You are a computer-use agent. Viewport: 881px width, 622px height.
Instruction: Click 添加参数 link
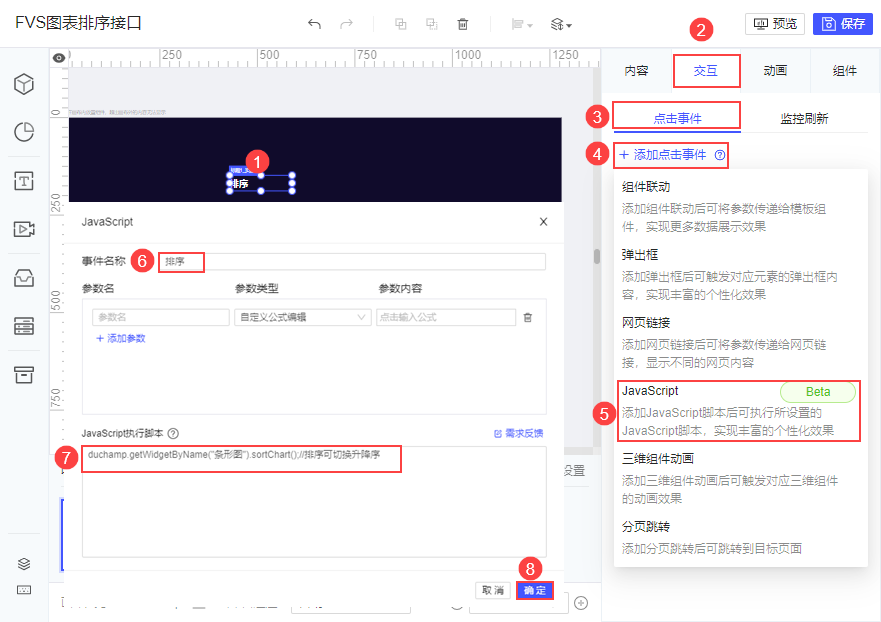tap(121, 338)
